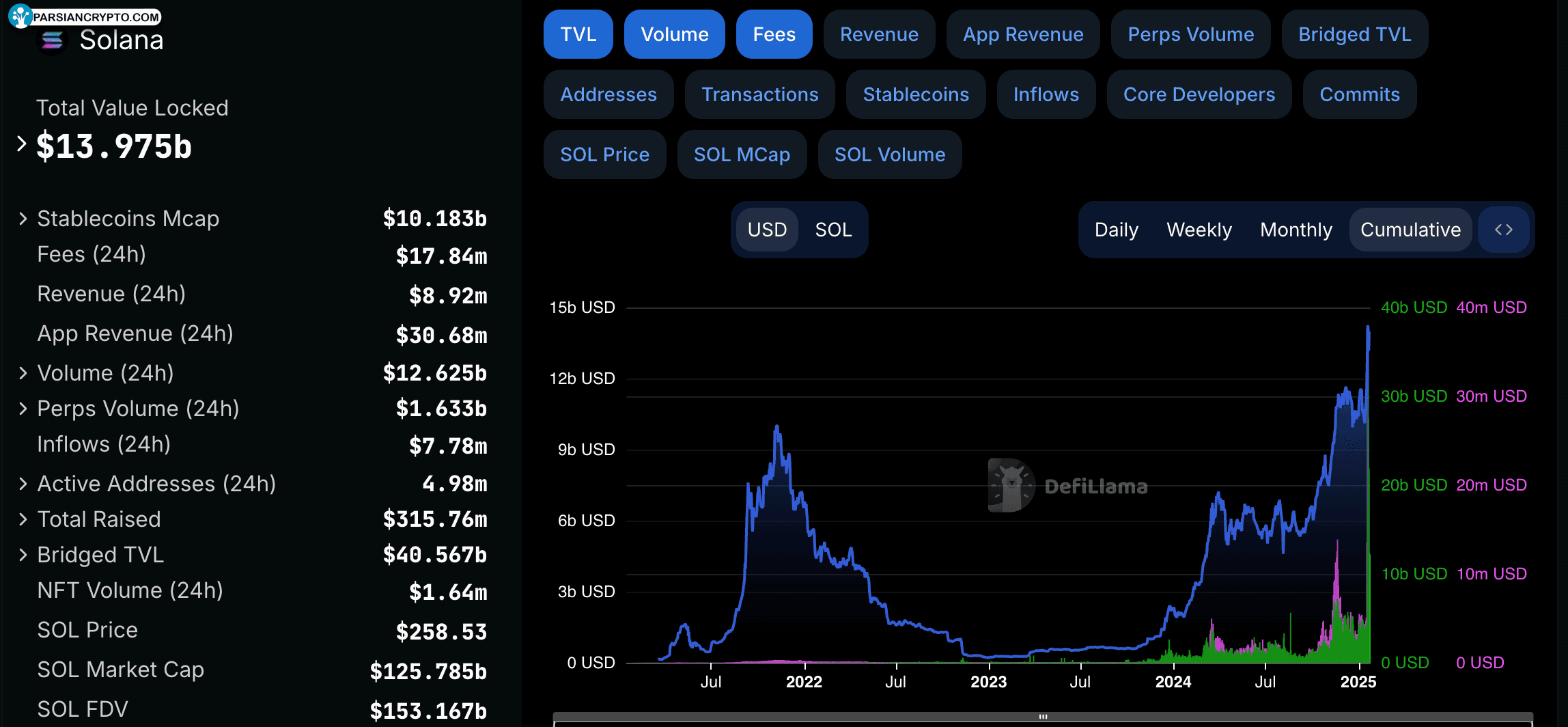Click the SOL FDV $153.167b value
Viewport: 1568px width, 727px height.
(x=428, y=711)
